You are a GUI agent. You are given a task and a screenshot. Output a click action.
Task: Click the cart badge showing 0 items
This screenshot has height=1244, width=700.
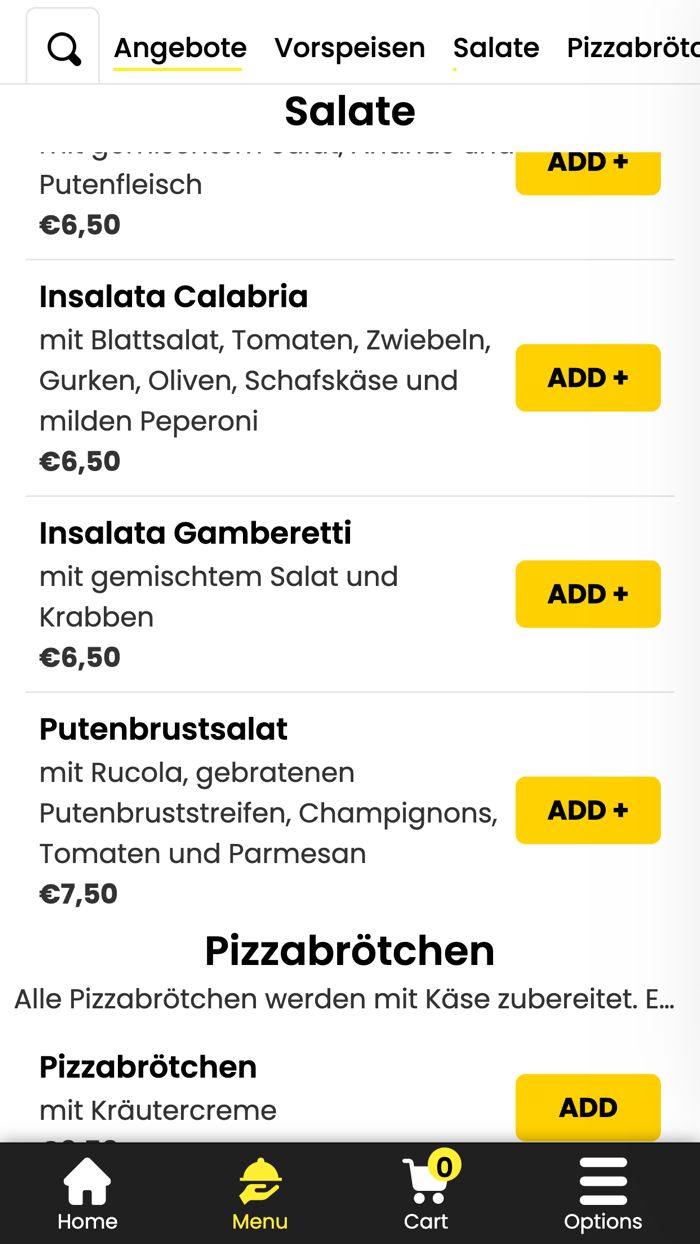[x=444, y=1164]
